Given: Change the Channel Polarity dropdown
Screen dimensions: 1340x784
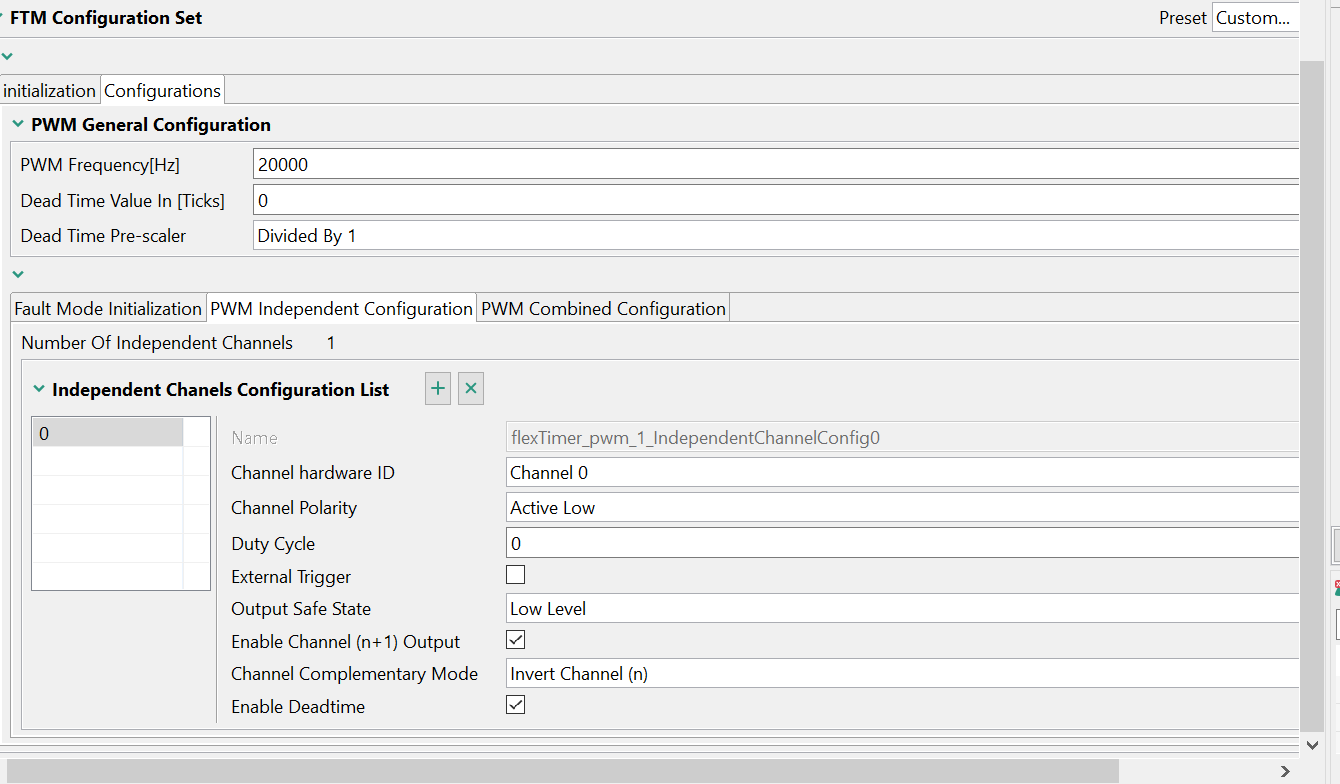Looking at the screenshot, I should point(902,508).
